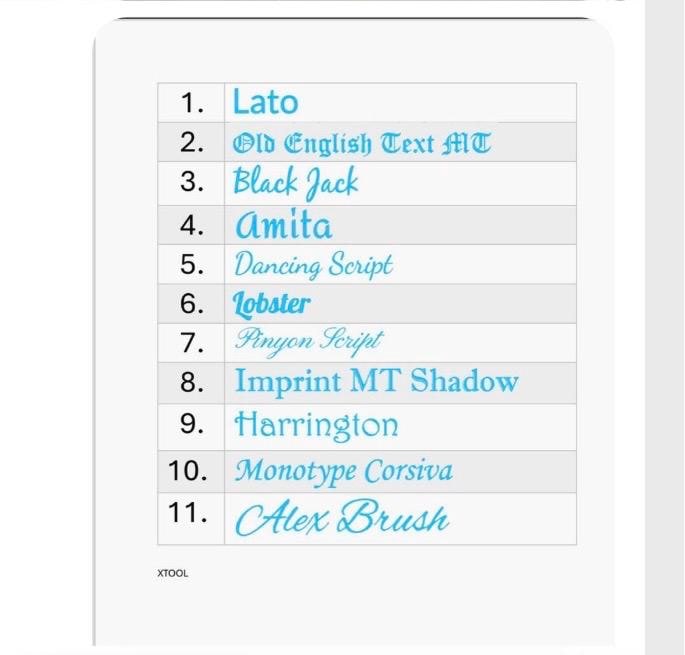Click the Lobster font sample
685x655 pixels.
click(272, 303)
